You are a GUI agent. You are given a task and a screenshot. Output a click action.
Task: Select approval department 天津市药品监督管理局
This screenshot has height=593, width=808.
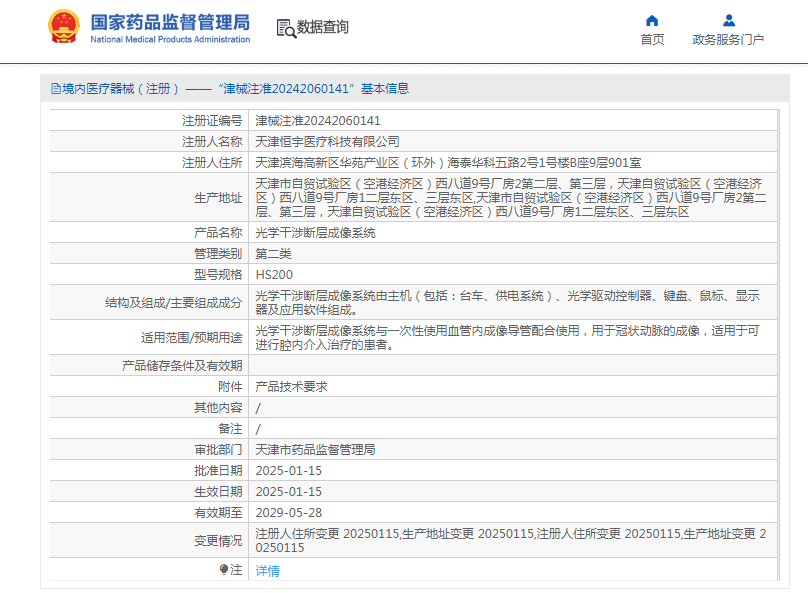(x=315, y=450)
